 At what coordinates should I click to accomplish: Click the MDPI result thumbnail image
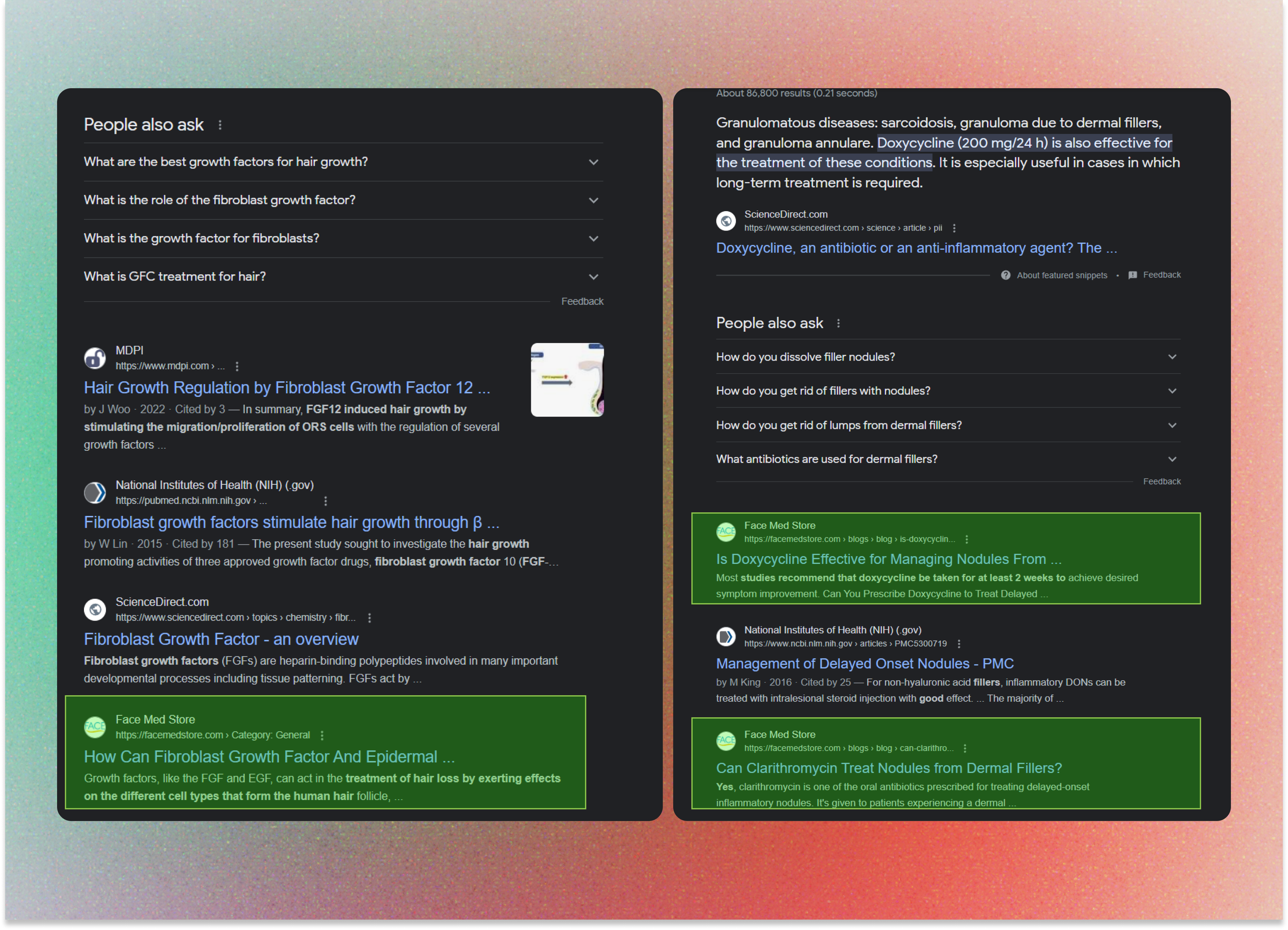(x=567, y=380)
